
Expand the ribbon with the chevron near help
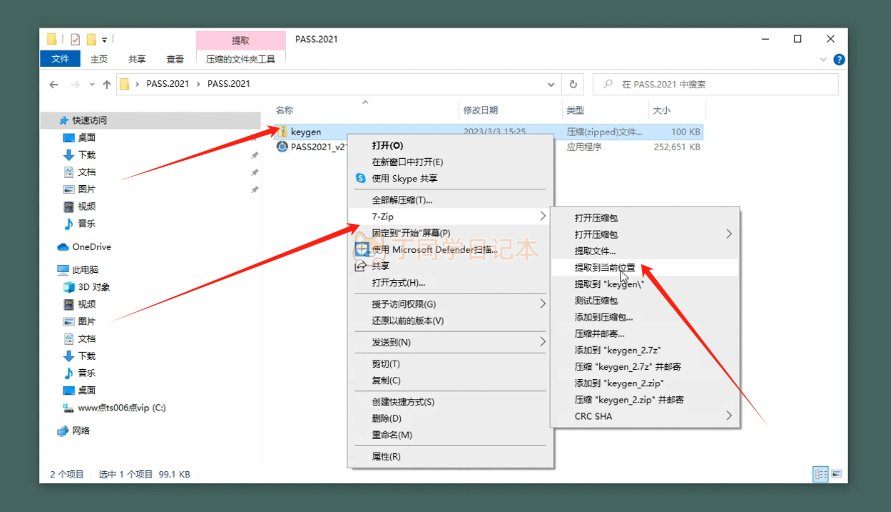823,60
